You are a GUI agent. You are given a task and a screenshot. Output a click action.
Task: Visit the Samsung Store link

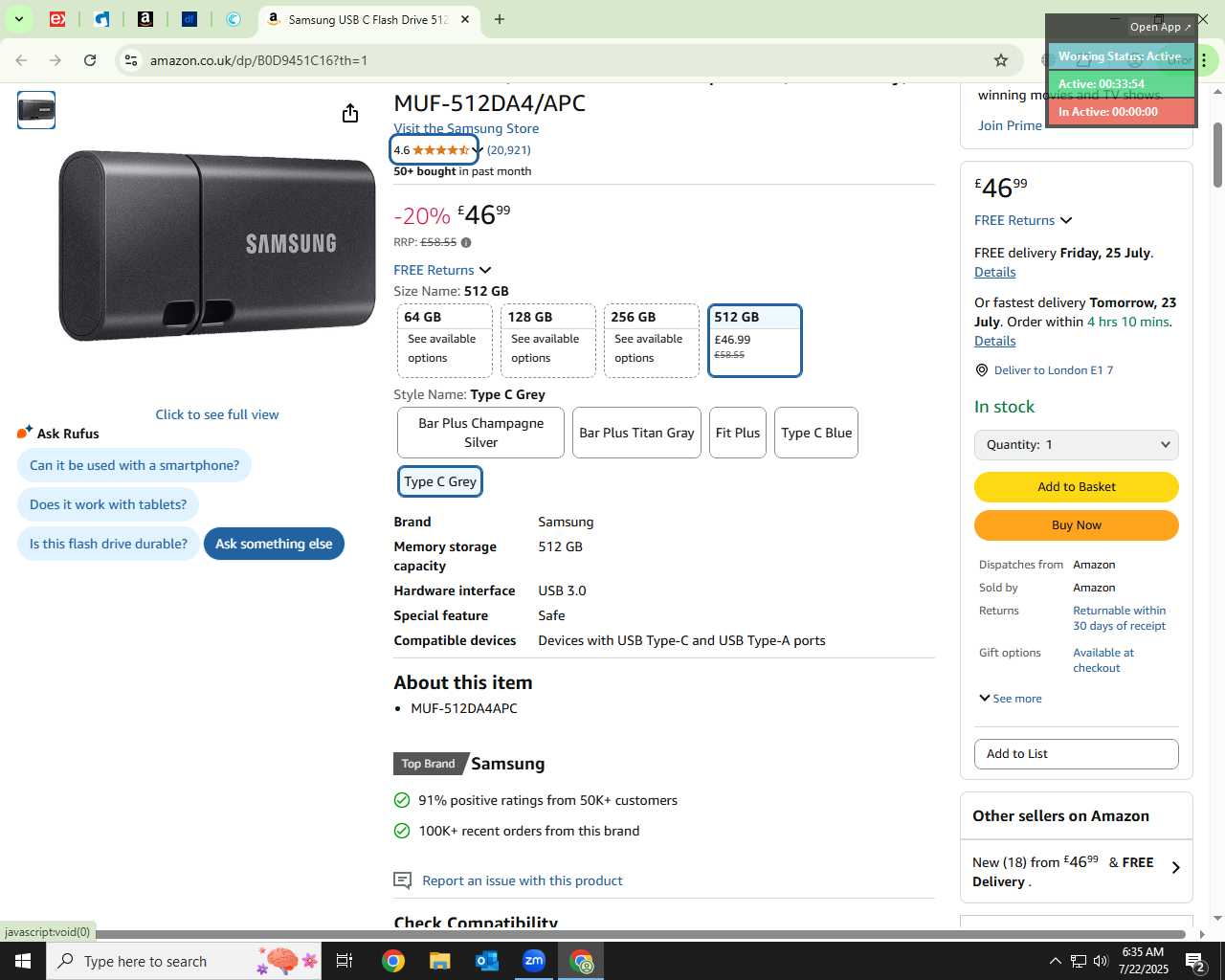click(466, 128)
